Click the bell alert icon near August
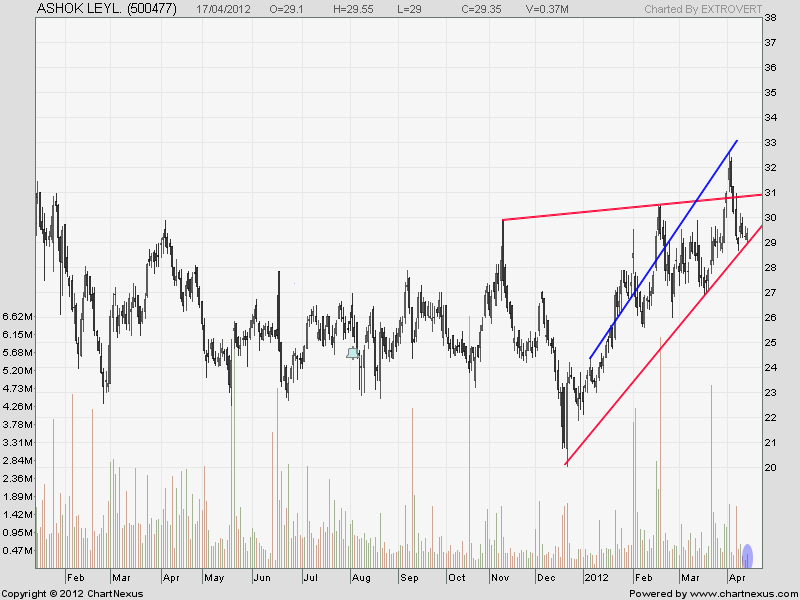 352,353
